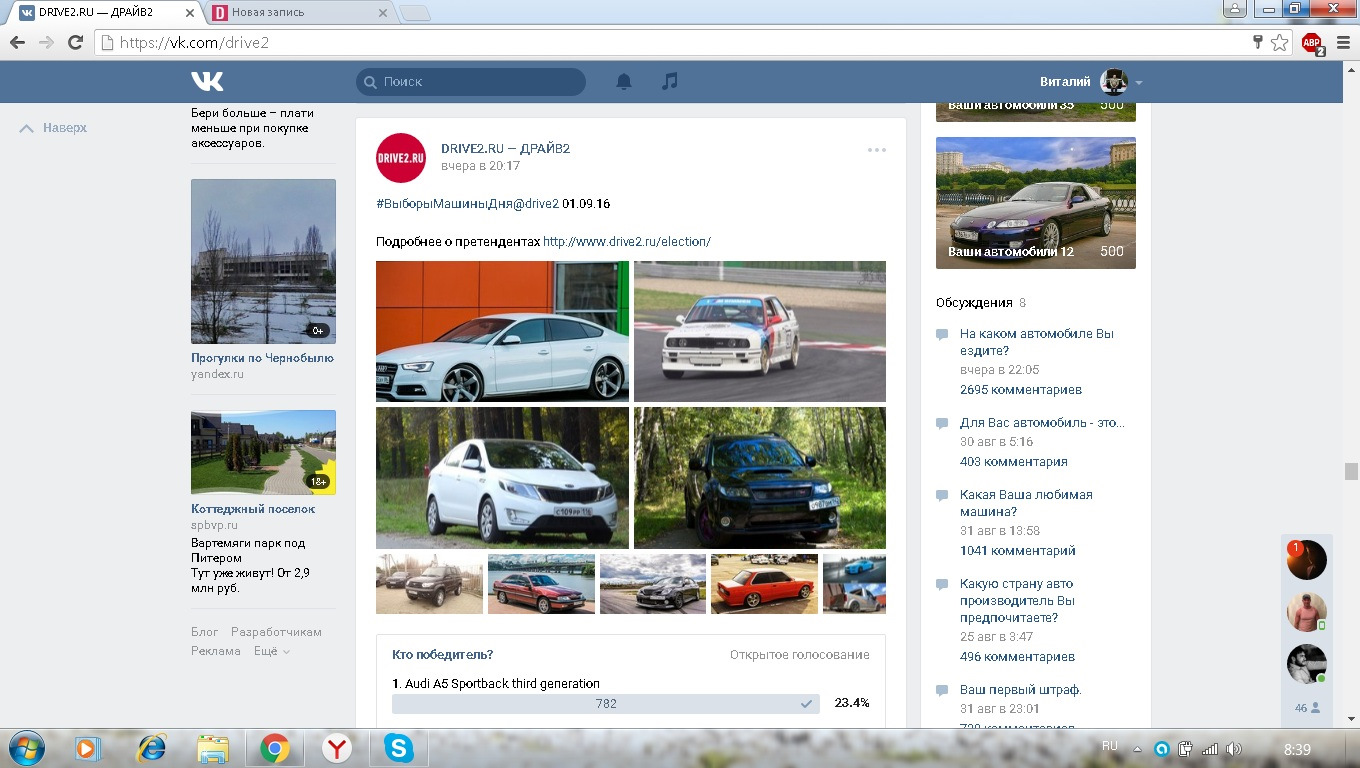Open topic Для Вас автомобиль - это...
Viewport: 1360px width, 768px height.
pyautogui.click(x=1042, y=423)
